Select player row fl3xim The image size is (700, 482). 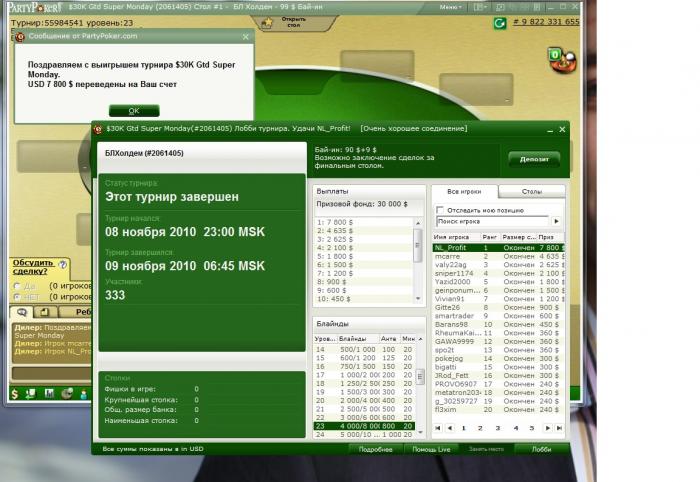[499, 409]
